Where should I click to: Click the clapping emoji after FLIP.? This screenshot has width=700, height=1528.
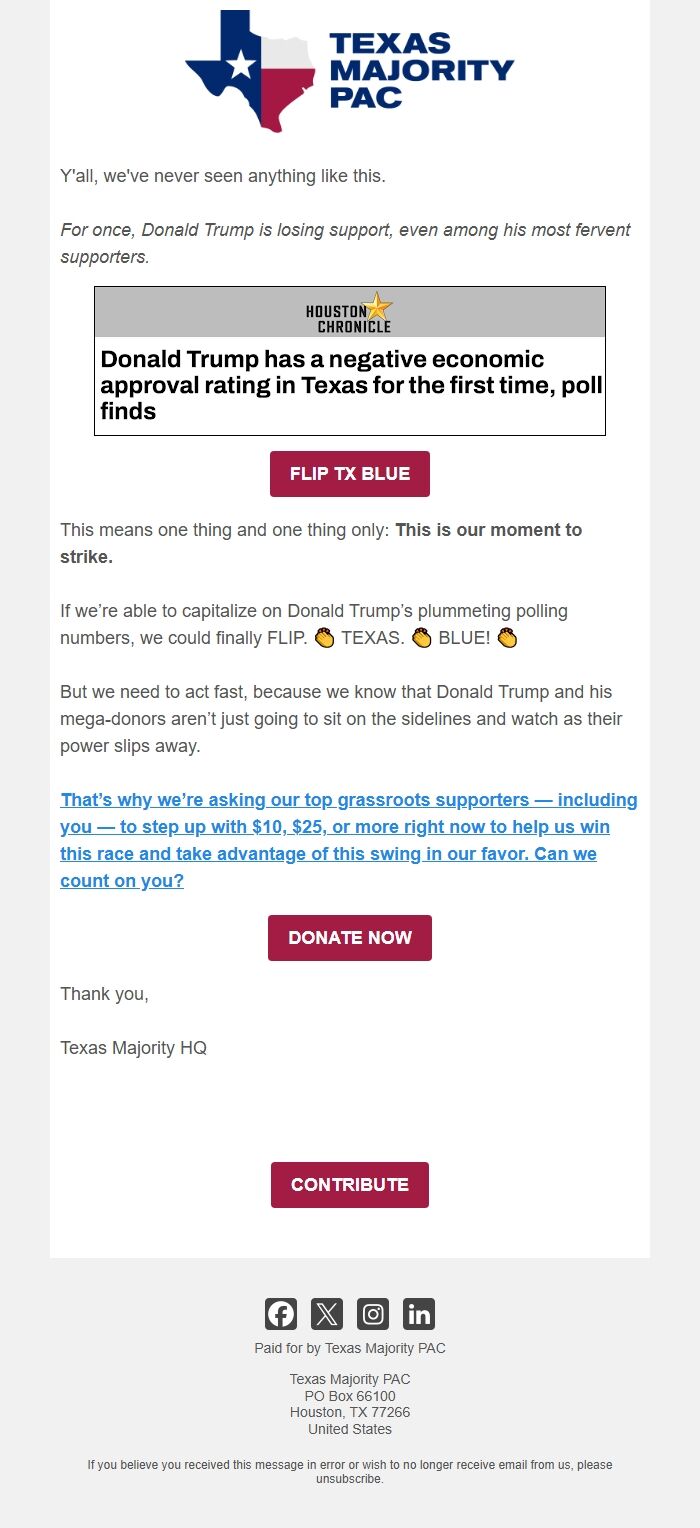pyautogui.click(x=324, y=638)
